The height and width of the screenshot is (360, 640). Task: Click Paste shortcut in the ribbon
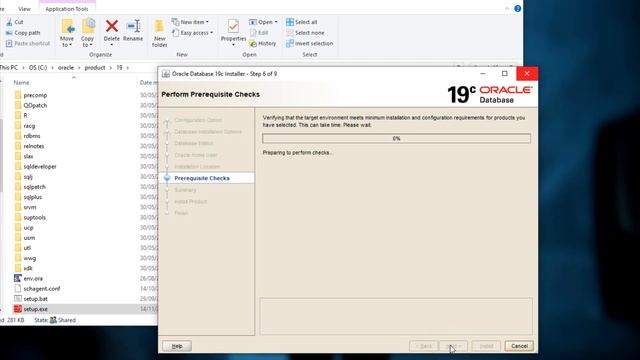(28, 43)
